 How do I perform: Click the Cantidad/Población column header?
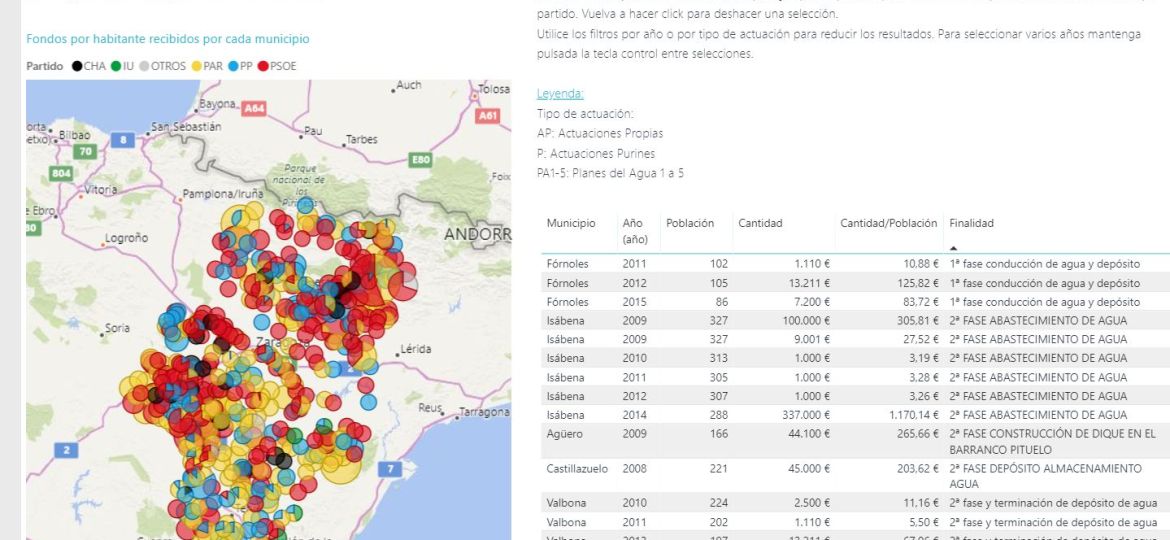[888, 223]
